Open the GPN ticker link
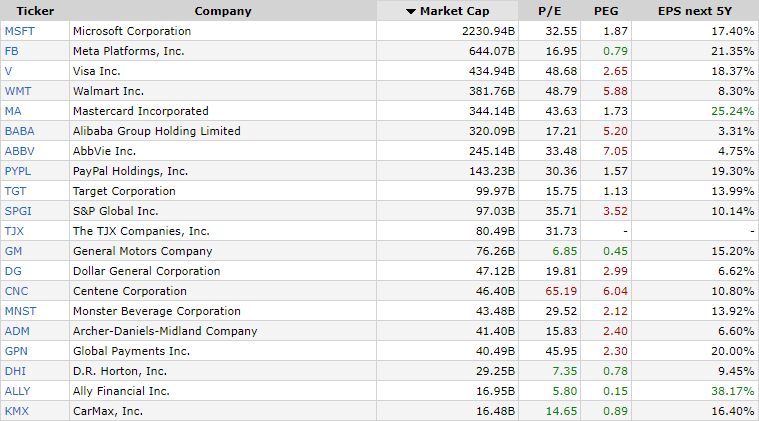Image resolution: width=759 pixels, height=421 pixels. click(16, 351)
